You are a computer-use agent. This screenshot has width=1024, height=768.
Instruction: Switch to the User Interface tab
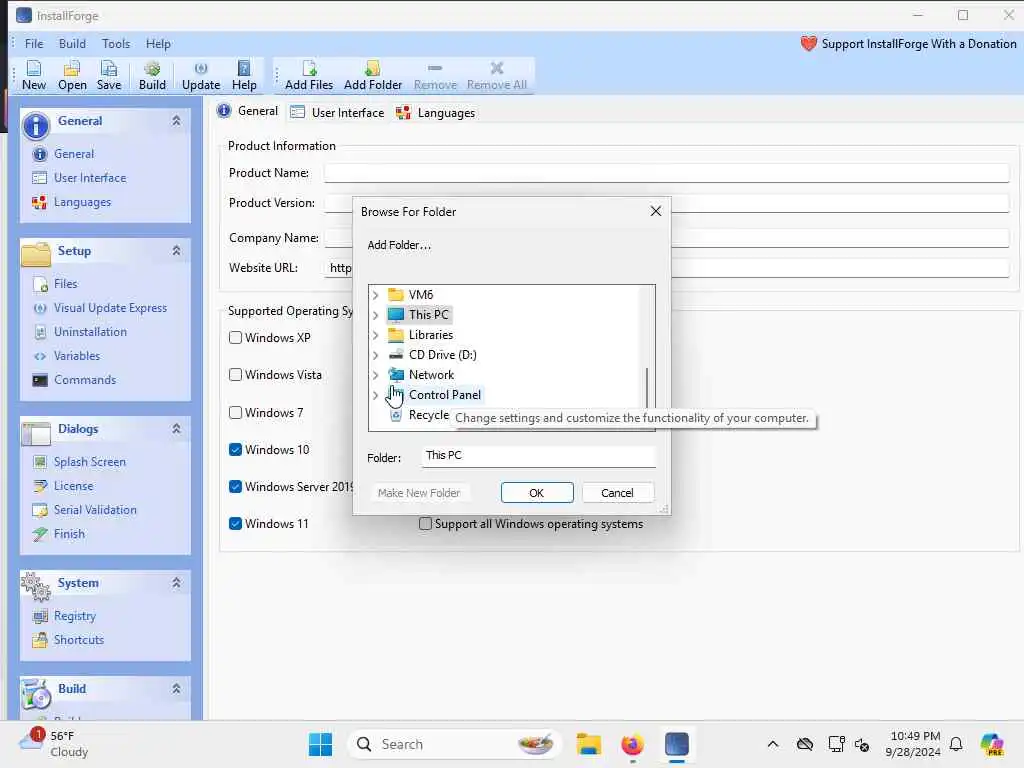tap(337, 112)
